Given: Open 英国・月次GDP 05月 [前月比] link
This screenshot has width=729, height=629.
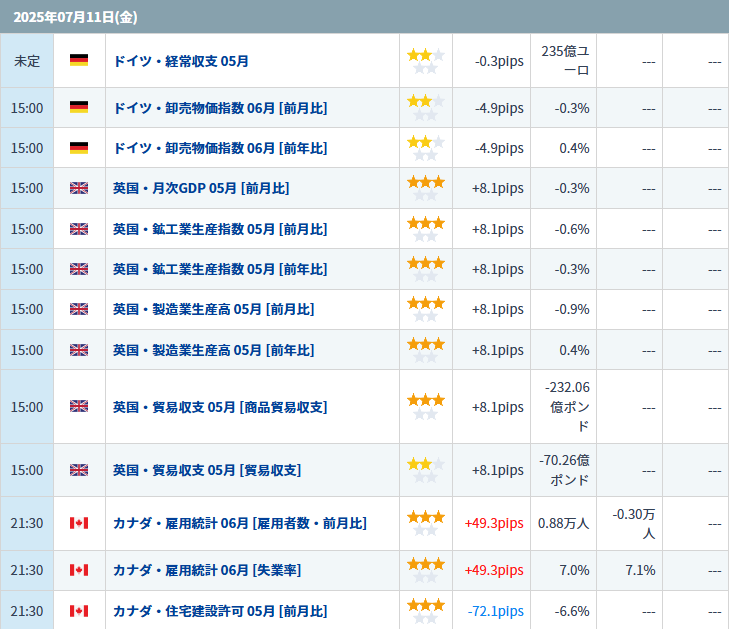Looking at the screenshot, I should coord(201,188).
